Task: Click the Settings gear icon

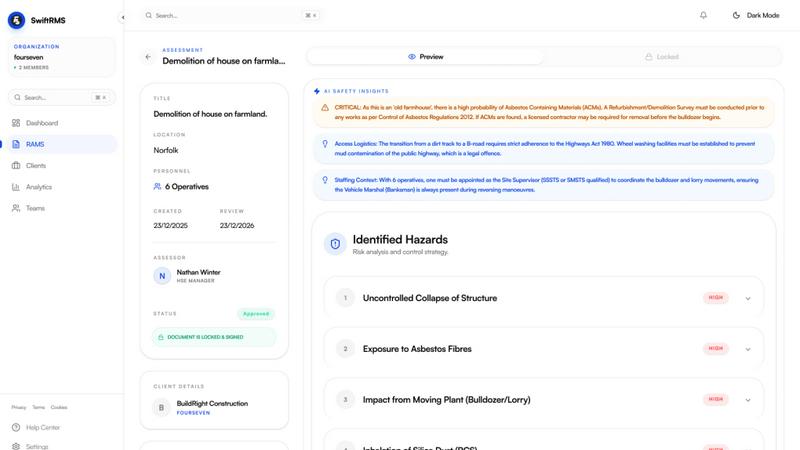Action: tap(16, 446)
